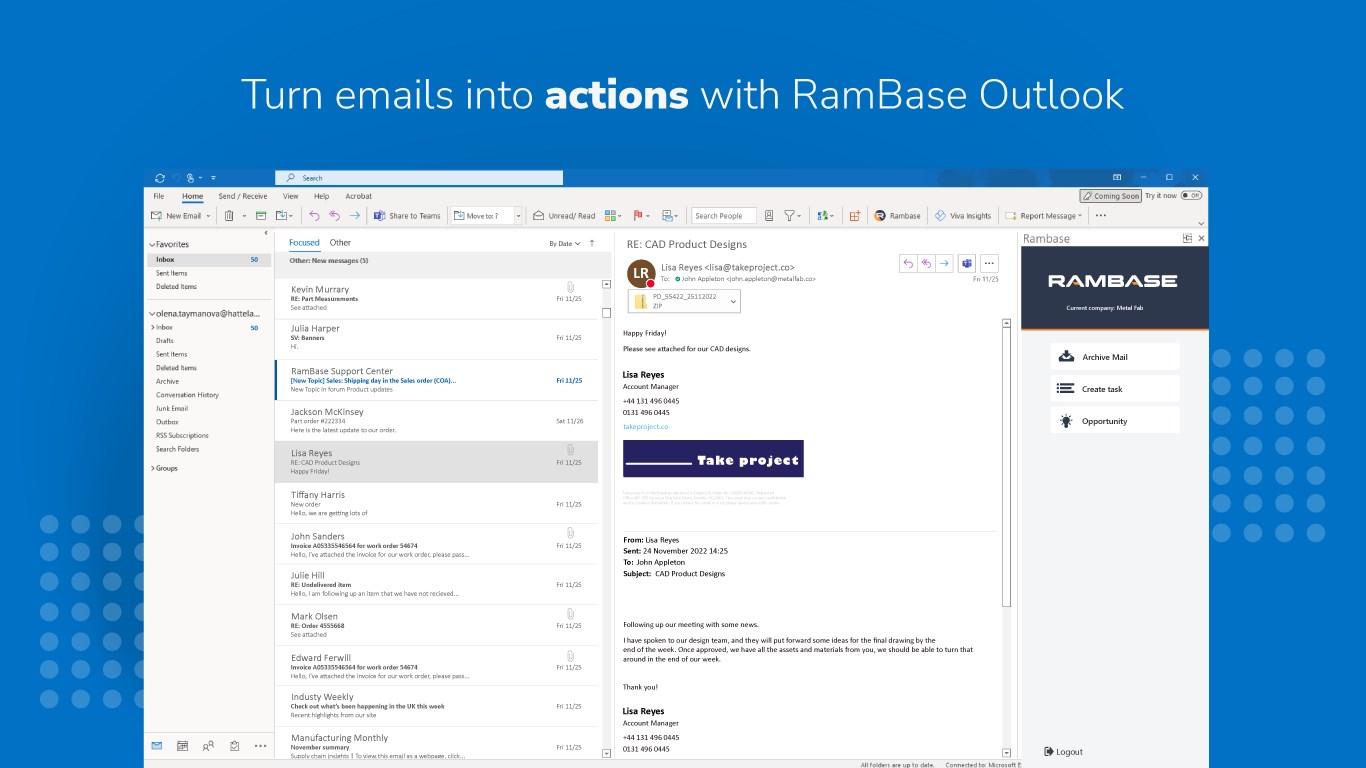Viewport: 1366px width, 768px height.
Task: Expand the Groups folder
Action: [152, 468]
